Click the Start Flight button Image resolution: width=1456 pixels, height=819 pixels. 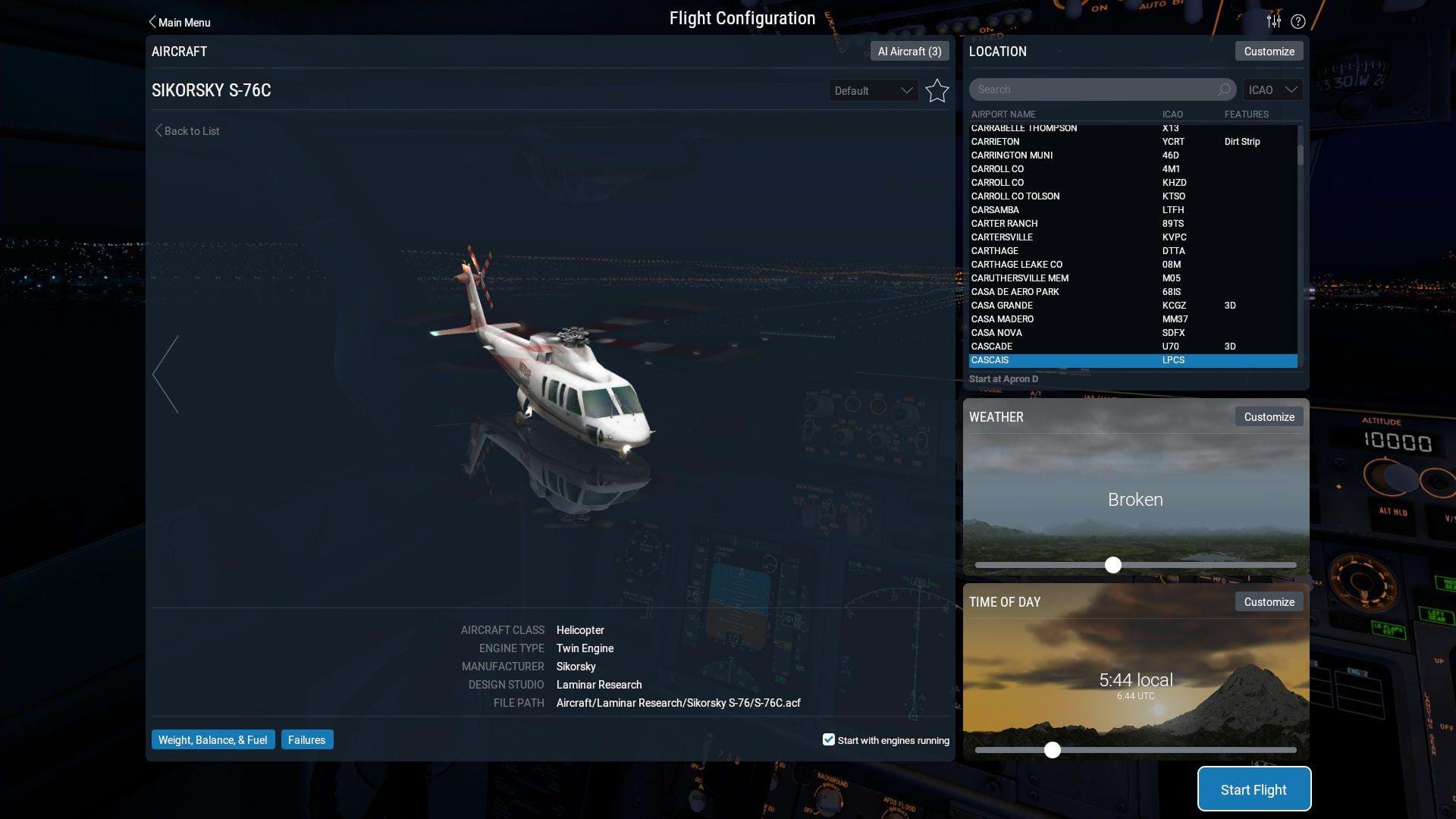pyautogui.click(x=1254, y=789)
